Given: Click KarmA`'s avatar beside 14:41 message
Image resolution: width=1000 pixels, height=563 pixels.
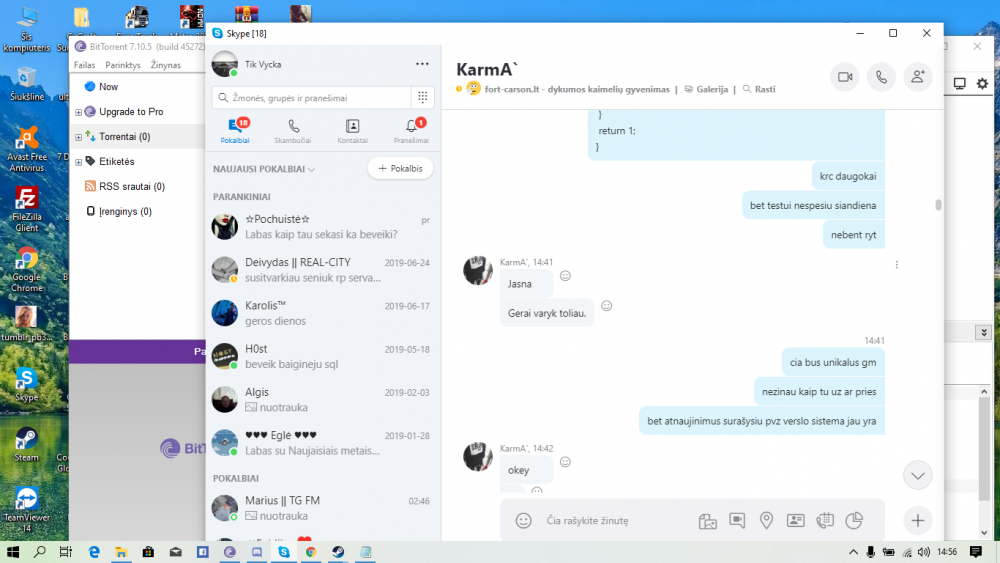Looking at the screenshot, I should [478, 270].
